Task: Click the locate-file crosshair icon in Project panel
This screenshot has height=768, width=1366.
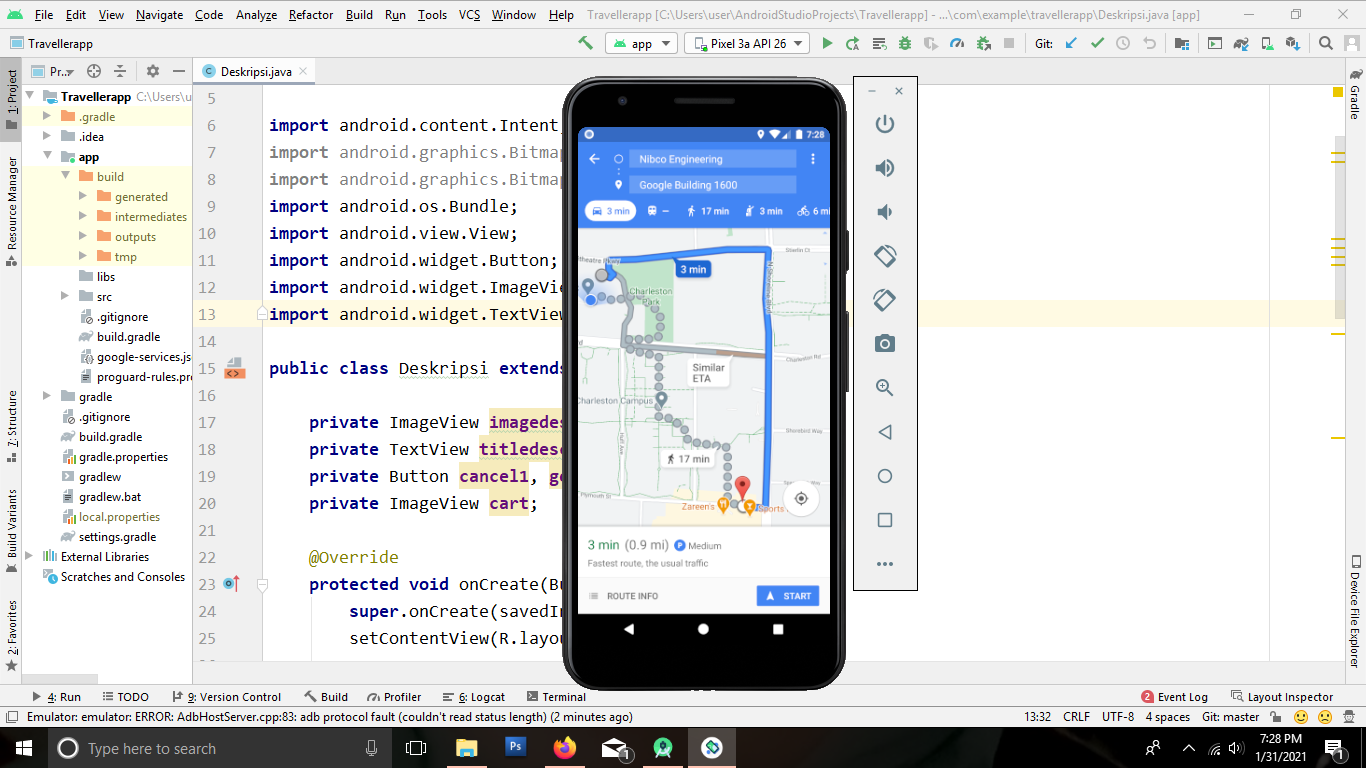Action: click(94, 71)
